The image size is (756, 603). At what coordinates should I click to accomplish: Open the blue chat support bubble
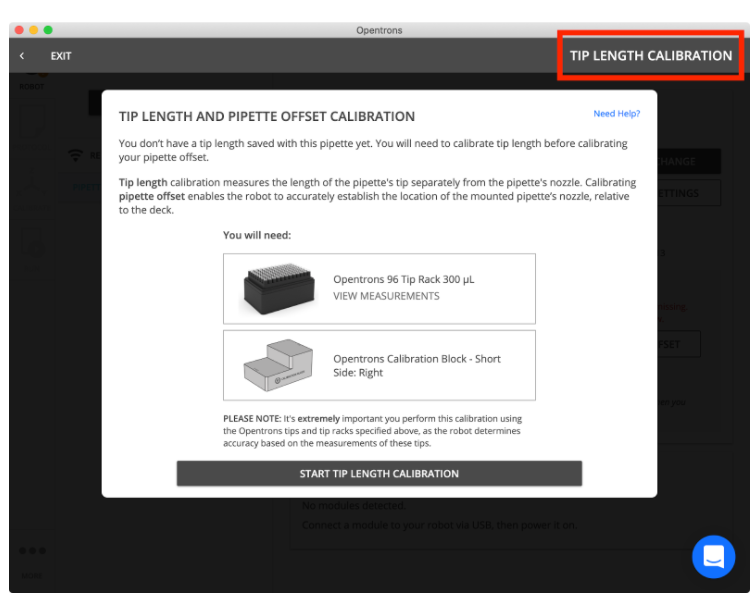pyautogui.click(x=713, y=557)
